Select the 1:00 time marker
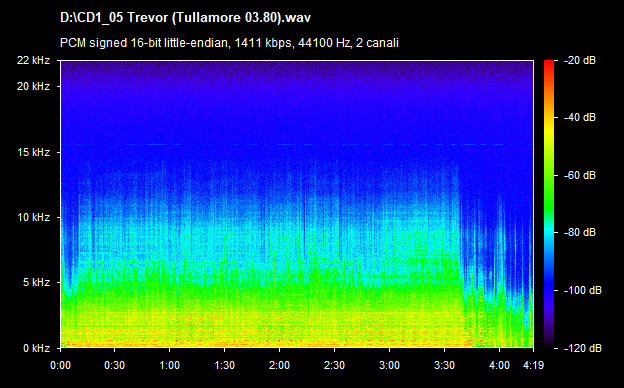 (170, 365)
